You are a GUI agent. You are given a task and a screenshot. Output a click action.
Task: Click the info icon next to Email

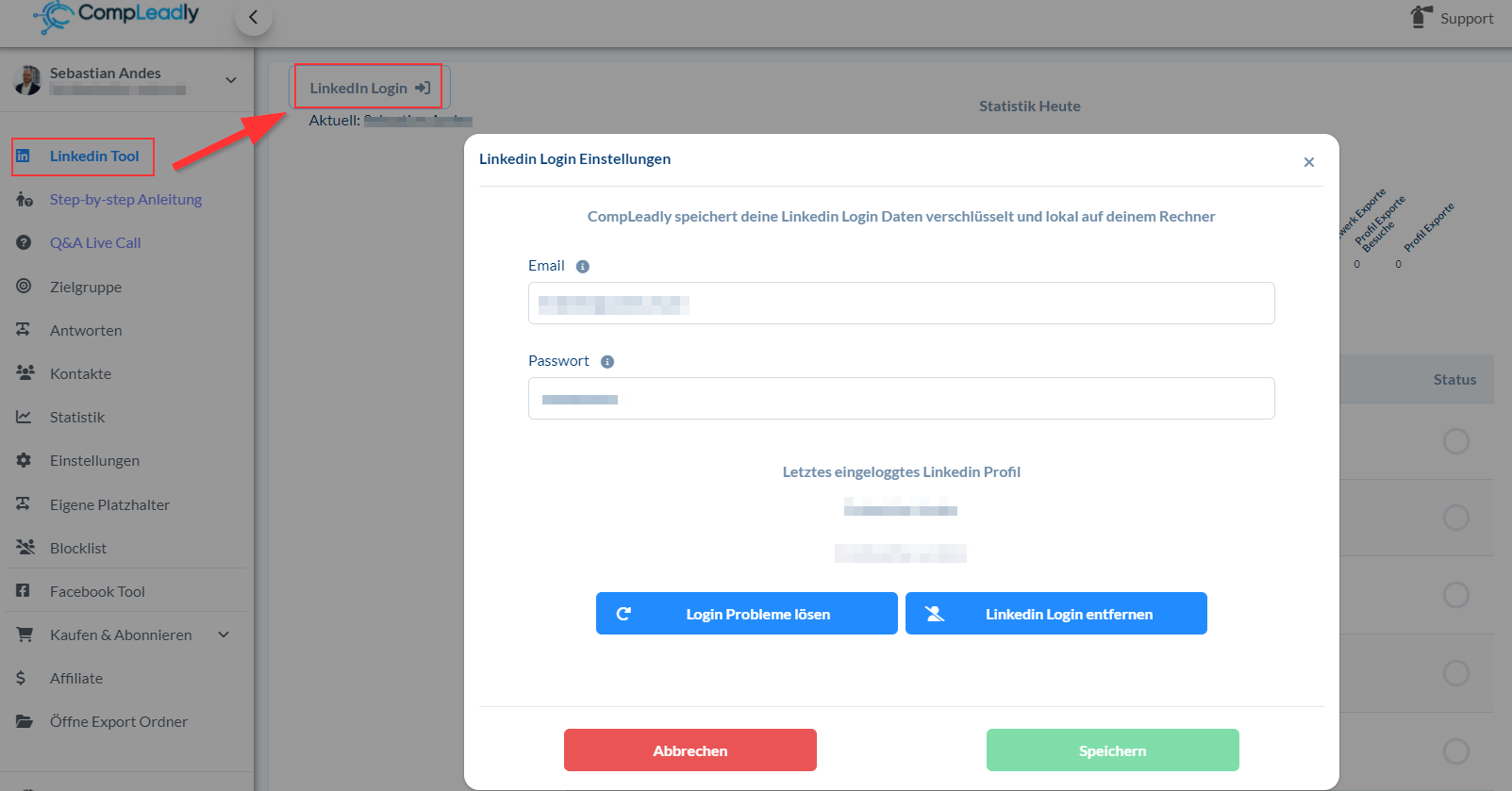pos(583,267)
